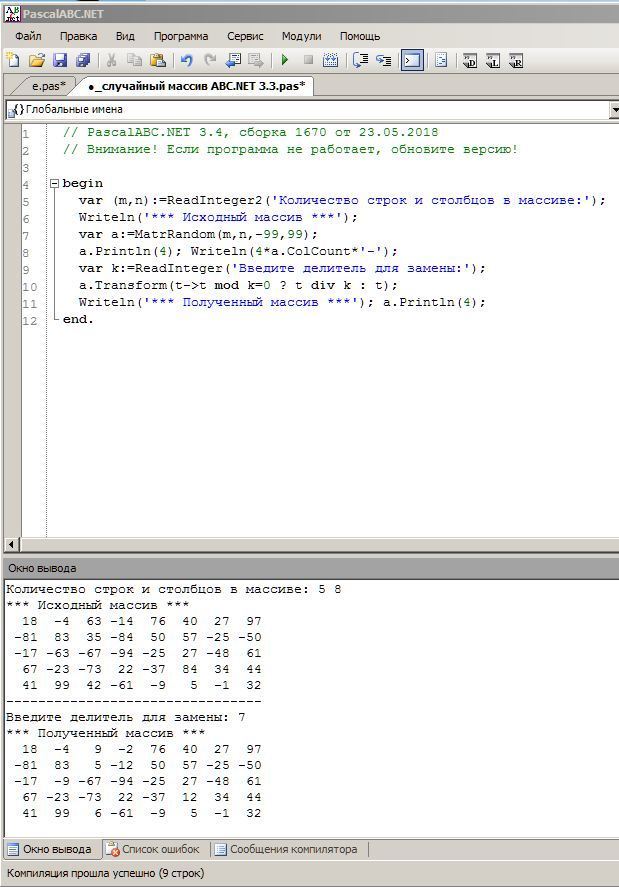Viewport: 619px width, 887px height.
Task: Save the current file via floppy icon
Action: coord(60,60)
